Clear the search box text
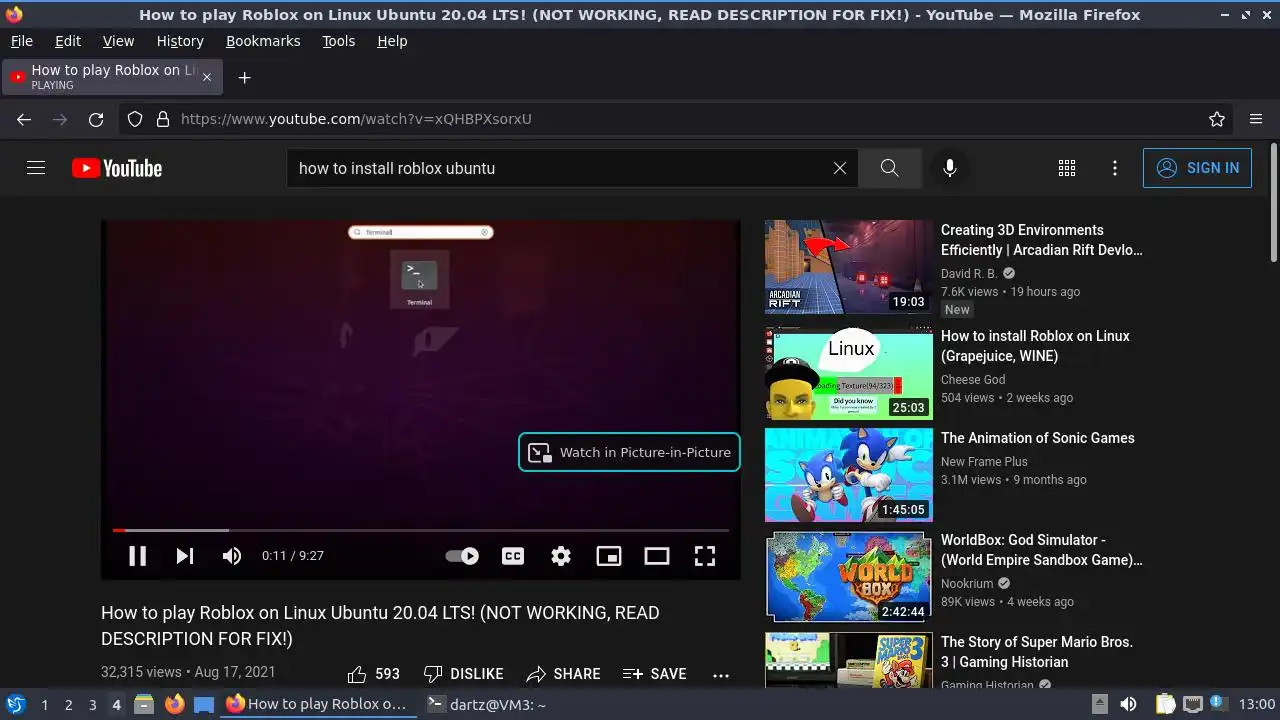The width and height of the screenshot is (1280, 720). pyautogui.click(x=840, y=168)
